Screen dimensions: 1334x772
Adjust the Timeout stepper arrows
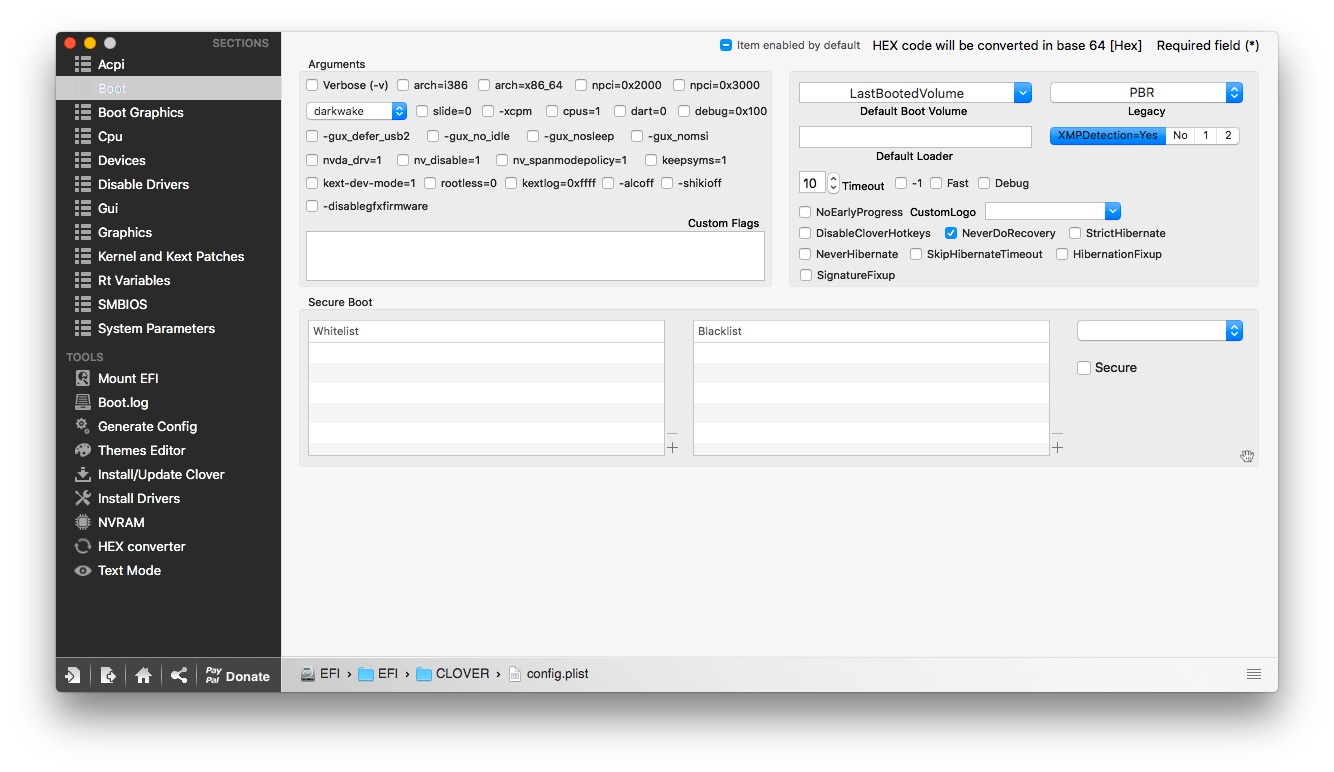834,183
